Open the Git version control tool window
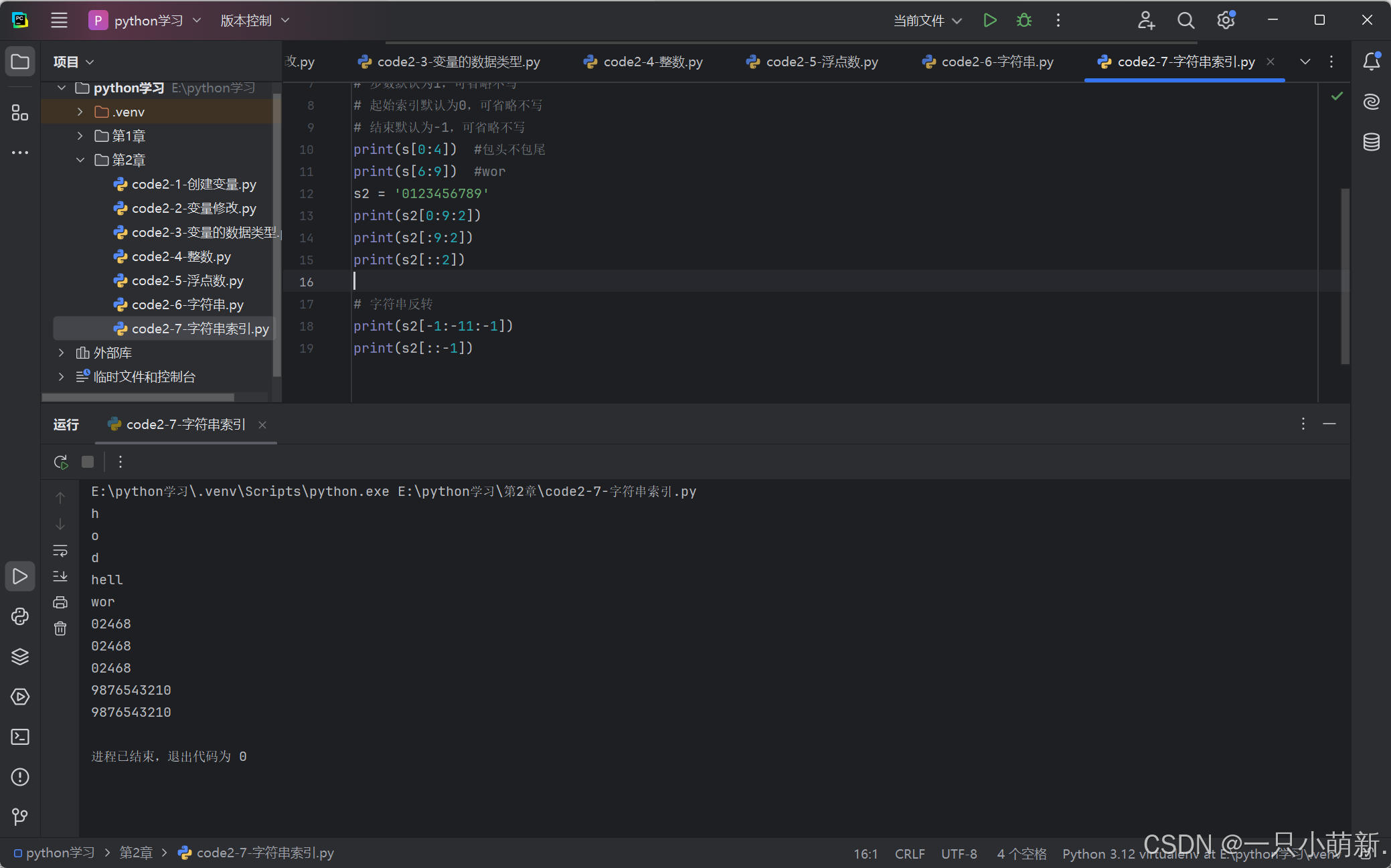 [20, 816]
